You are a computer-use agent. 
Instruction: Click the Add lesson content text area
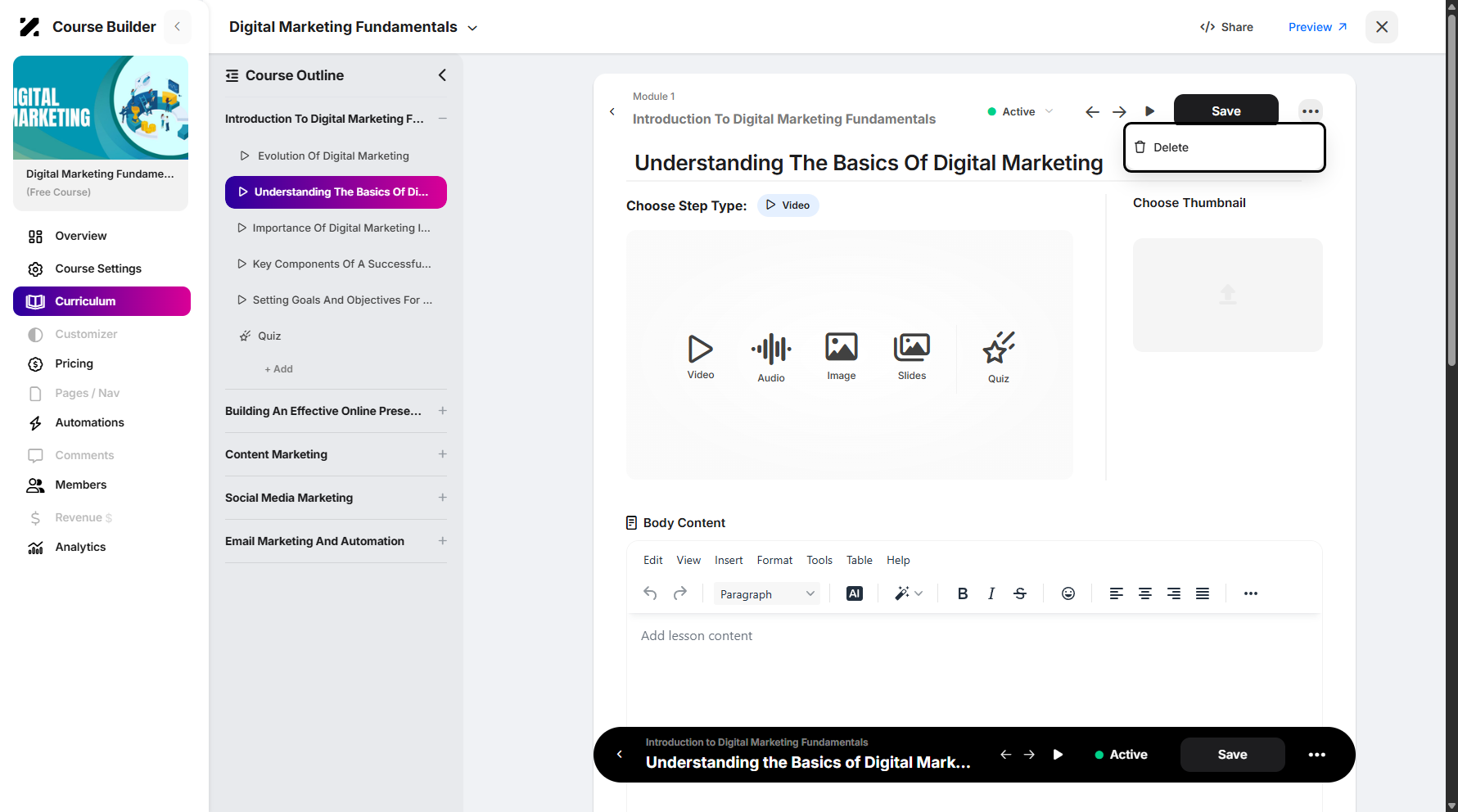(x=974, y=671)
